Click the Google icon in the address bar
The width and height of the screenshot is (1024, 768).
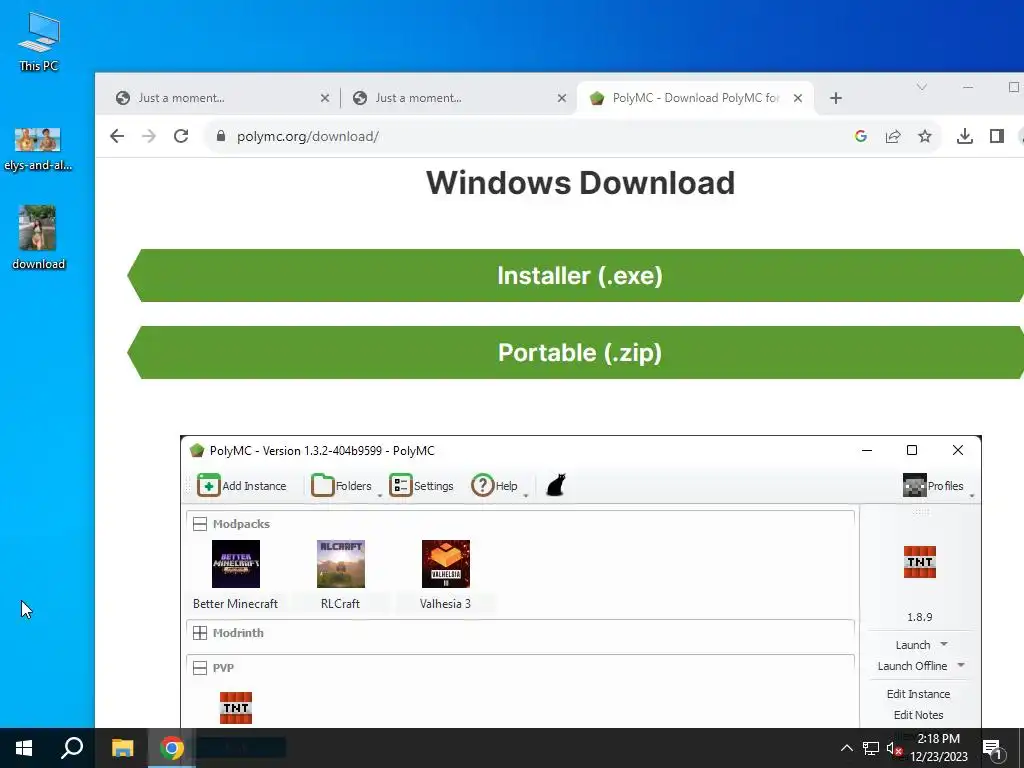(861, 136)
